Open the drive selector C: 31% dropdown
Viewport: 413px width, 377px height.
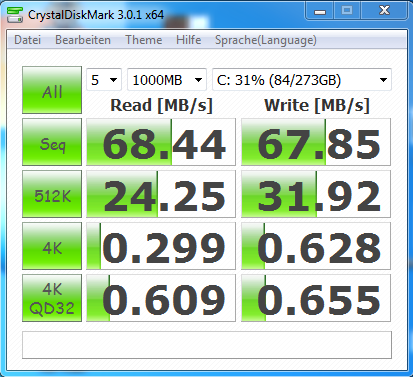[302, 80]
